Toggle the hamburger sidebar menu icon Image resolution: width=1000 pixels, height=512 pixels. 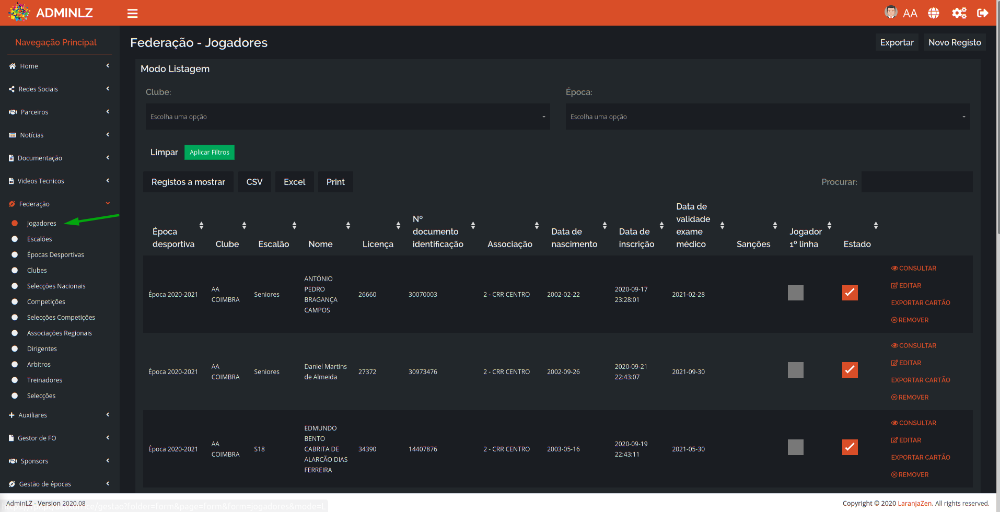(133, 13)
